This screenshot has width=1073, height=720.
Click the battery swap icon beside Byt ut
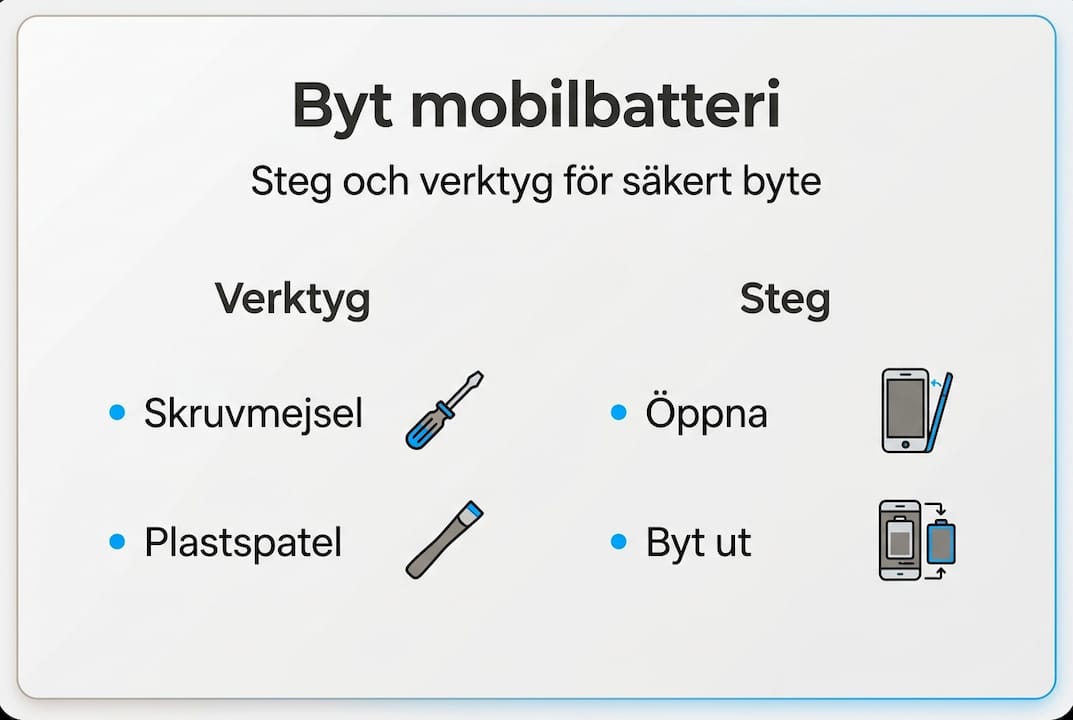[x=916, y=540]
